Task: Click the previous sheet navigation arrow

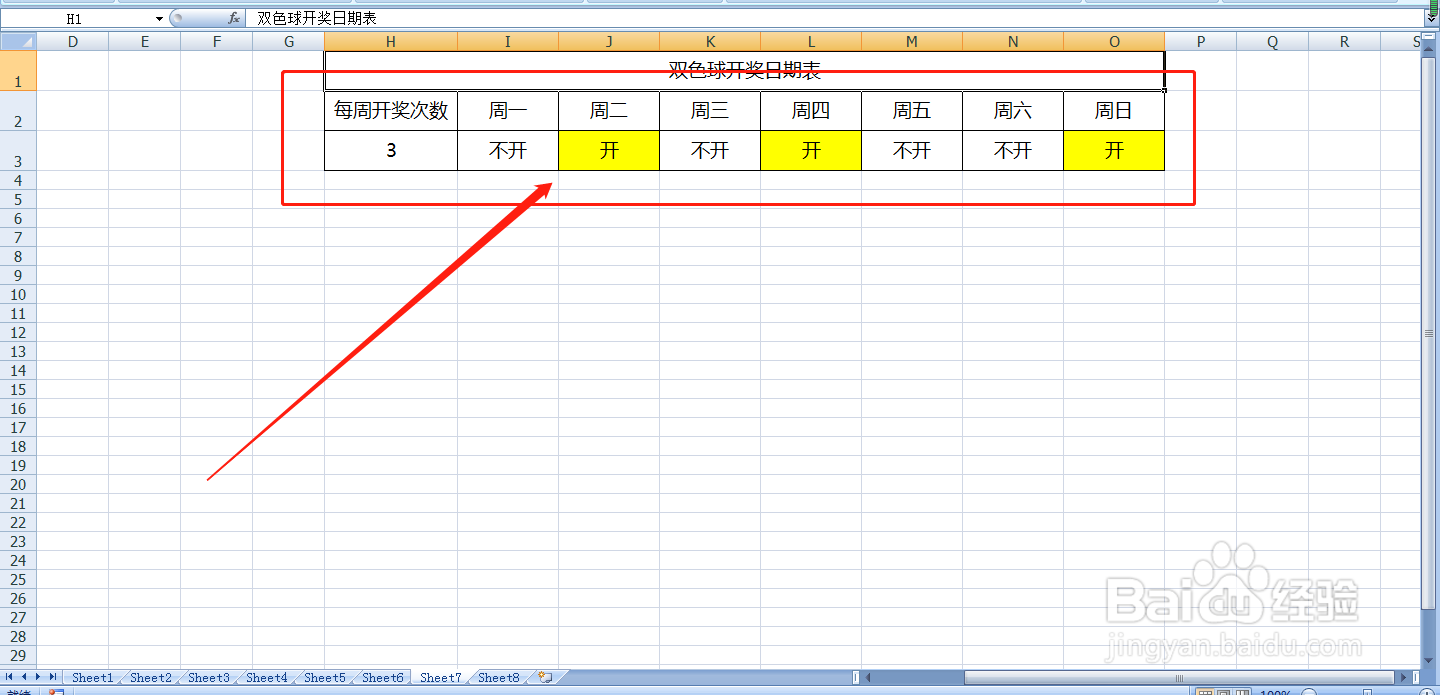Action: coord(25,677)
